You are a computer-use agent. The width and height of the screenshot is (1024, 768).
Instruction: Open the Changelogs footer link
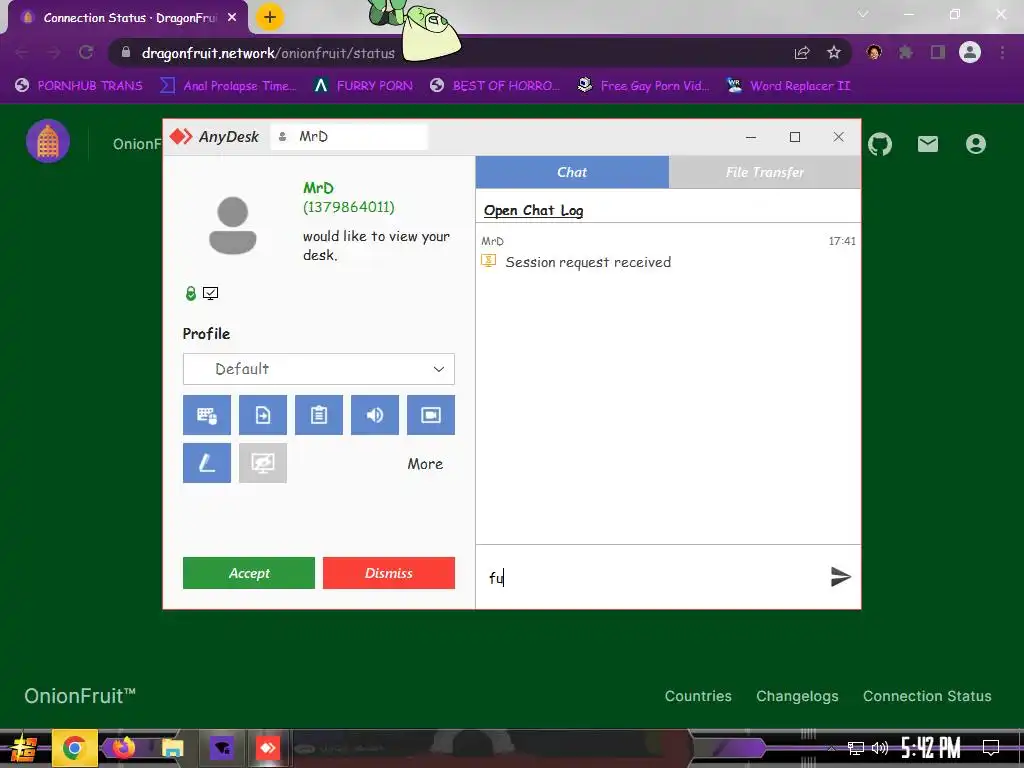(797, 696)
